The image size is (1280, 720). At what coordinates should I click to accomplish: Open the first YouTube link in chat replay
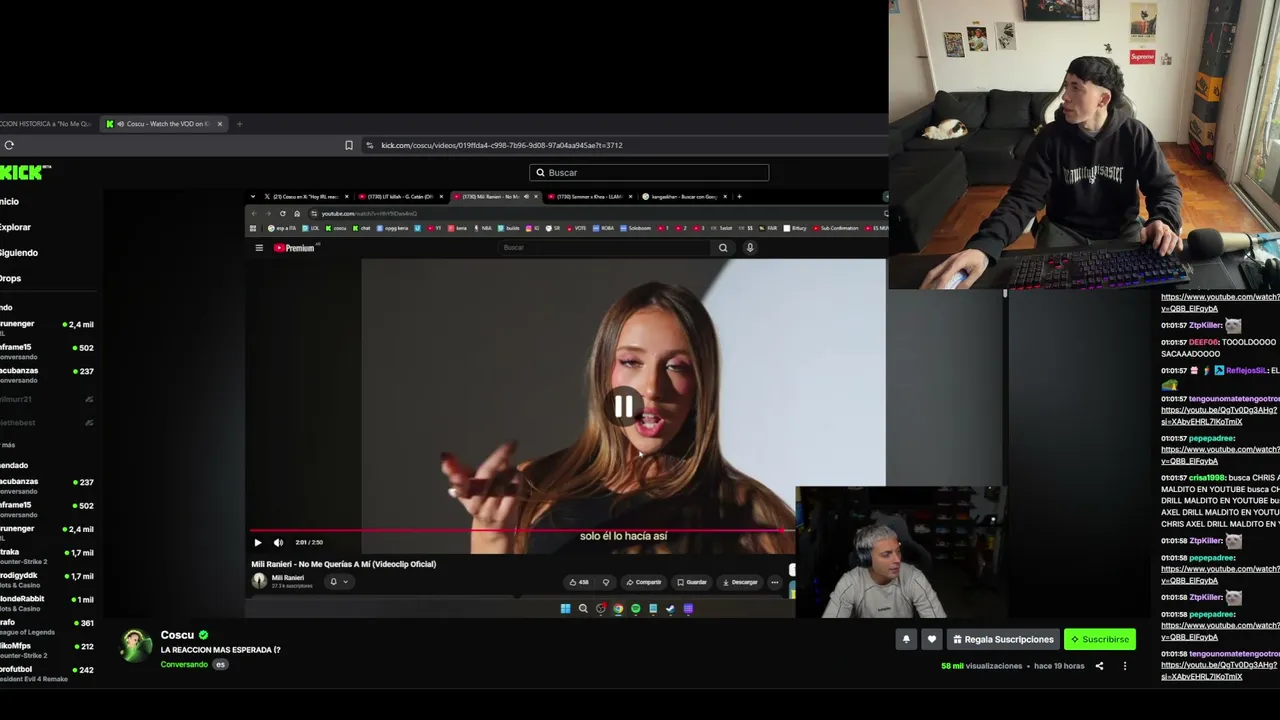pyautogui.click(x=1220, y=303)
